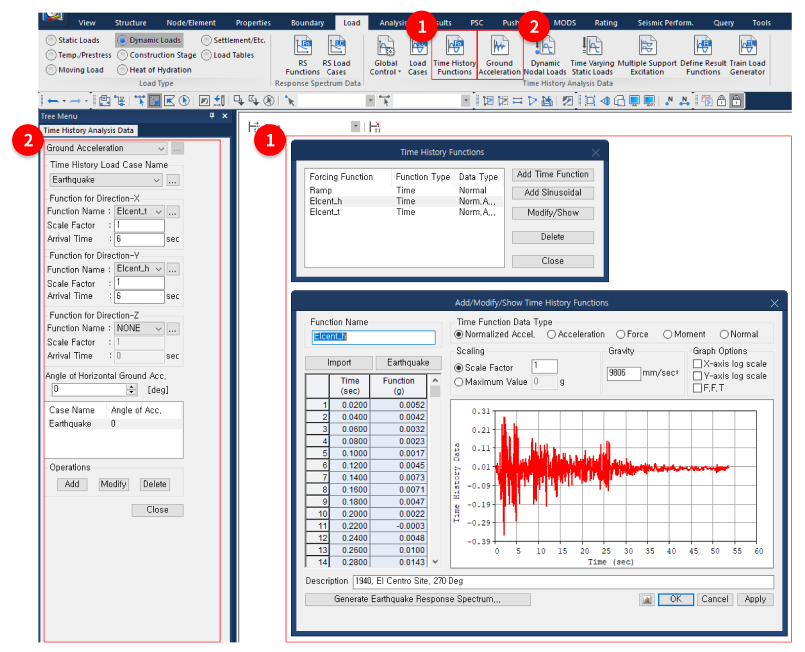Open the Time History Functions tool

coord(456,52)
